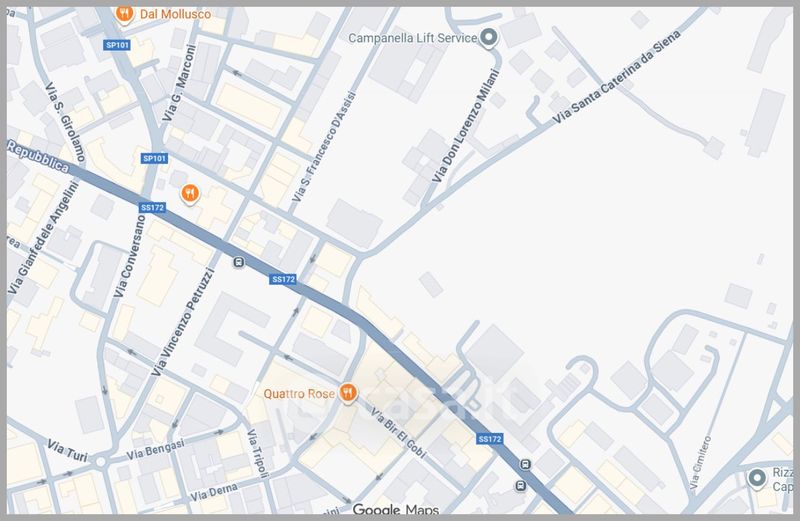The image size is (800, 521).
Task: Click the Via Turi street label
Action: (x=69, y=456)
